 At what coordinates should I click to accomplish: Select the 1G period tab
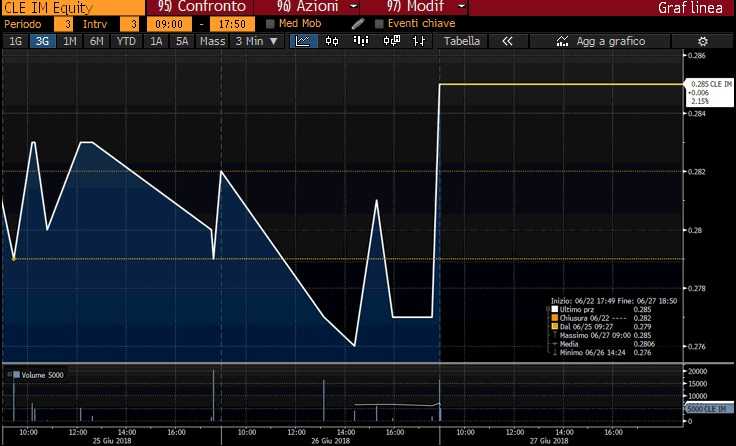tap(16, 41)
